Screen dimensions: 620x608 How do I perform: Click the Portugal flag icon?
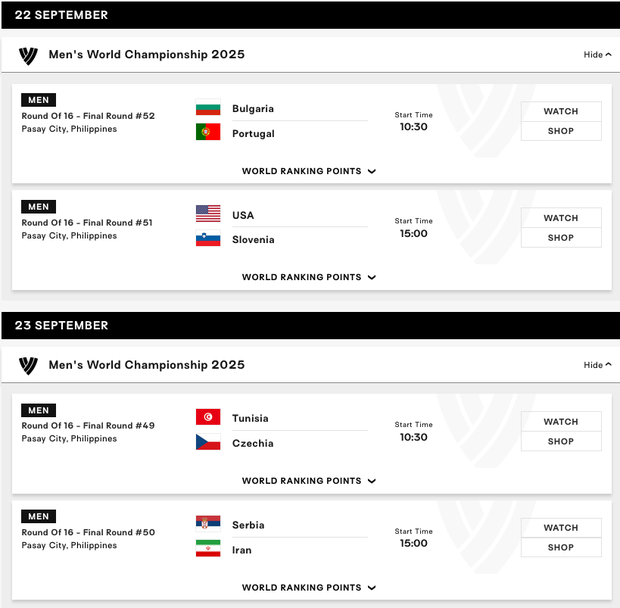point(208,133)
